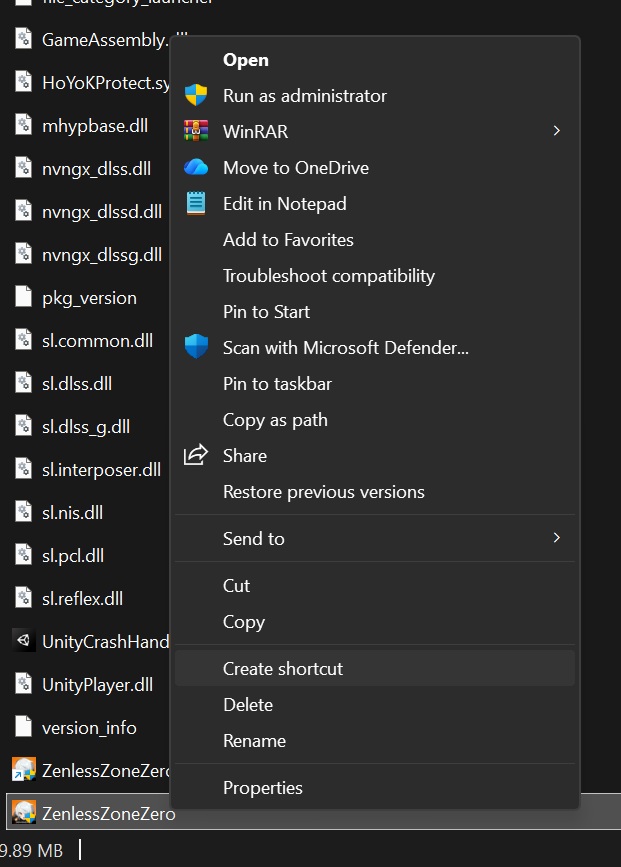Viewport: 621px width, 867px height.
Task: Expand the Send to submenu arrow
Action: [x=557, y=538]
